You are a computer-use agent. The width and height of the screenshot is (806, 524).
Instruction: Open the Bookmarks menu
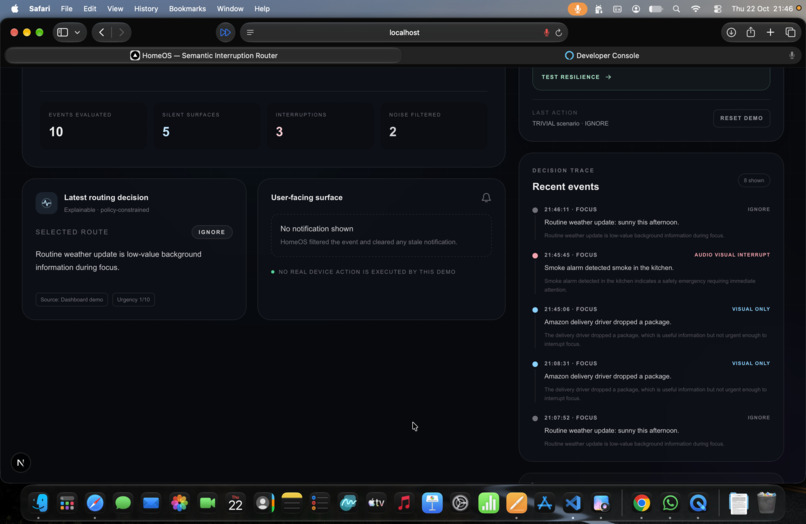click(187, 9)
